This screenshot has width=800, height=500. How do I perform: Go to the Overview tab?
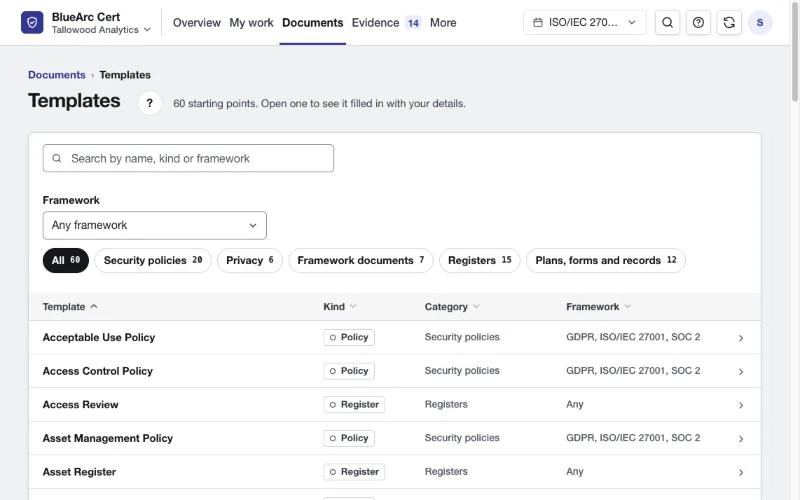pyautogui.click(x=197, y=22)
